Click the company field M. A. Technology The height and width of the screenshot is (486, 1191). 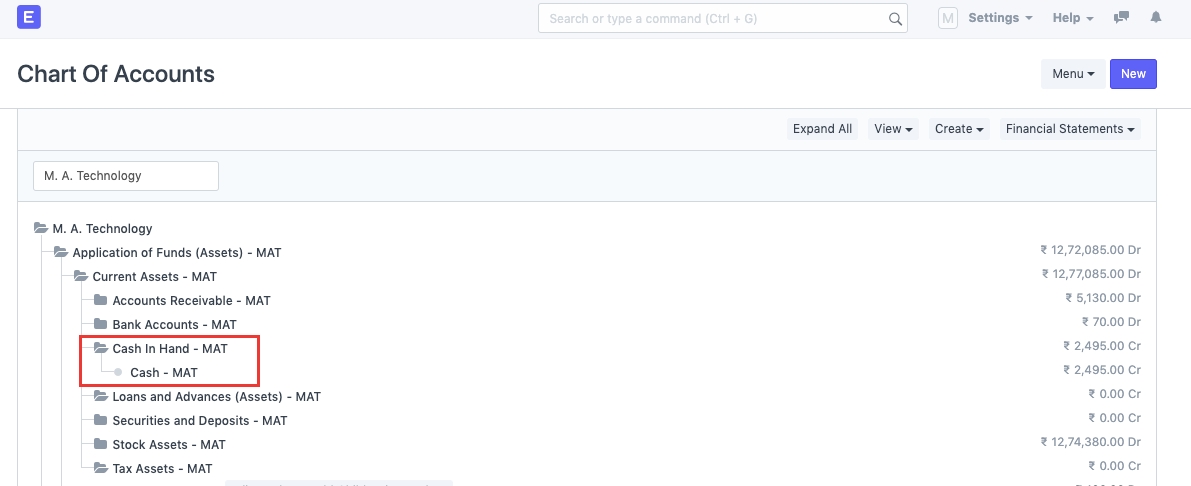click(126, 176)
